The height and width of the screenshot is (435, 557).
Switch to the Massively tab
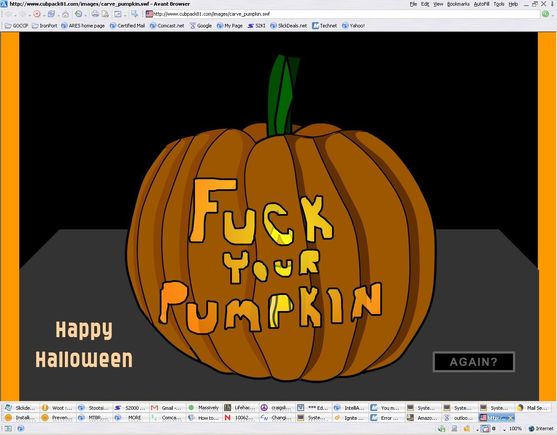pyautogui.click(x=204, y=408)
